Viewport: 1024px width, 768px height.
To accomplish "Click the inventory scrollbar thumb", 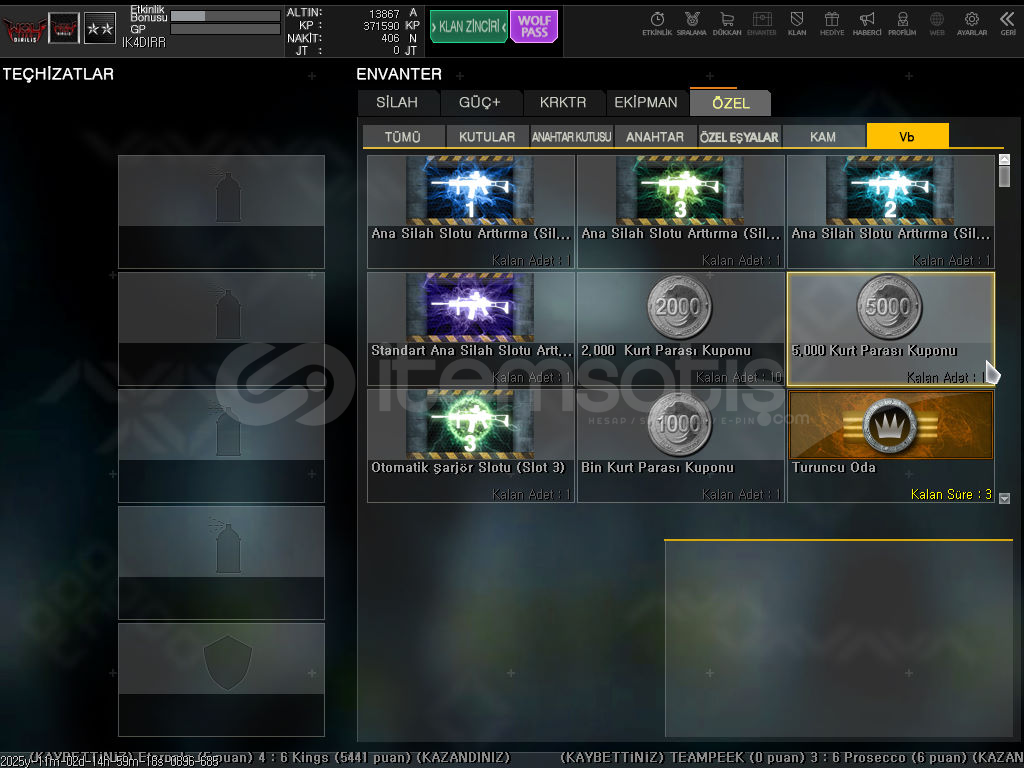I will pos(1004,176).
